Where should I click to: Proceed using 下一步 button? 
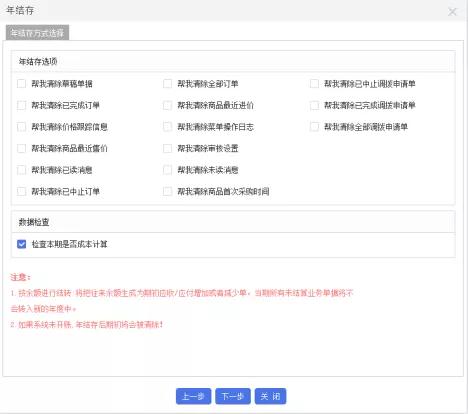point(233,396)
